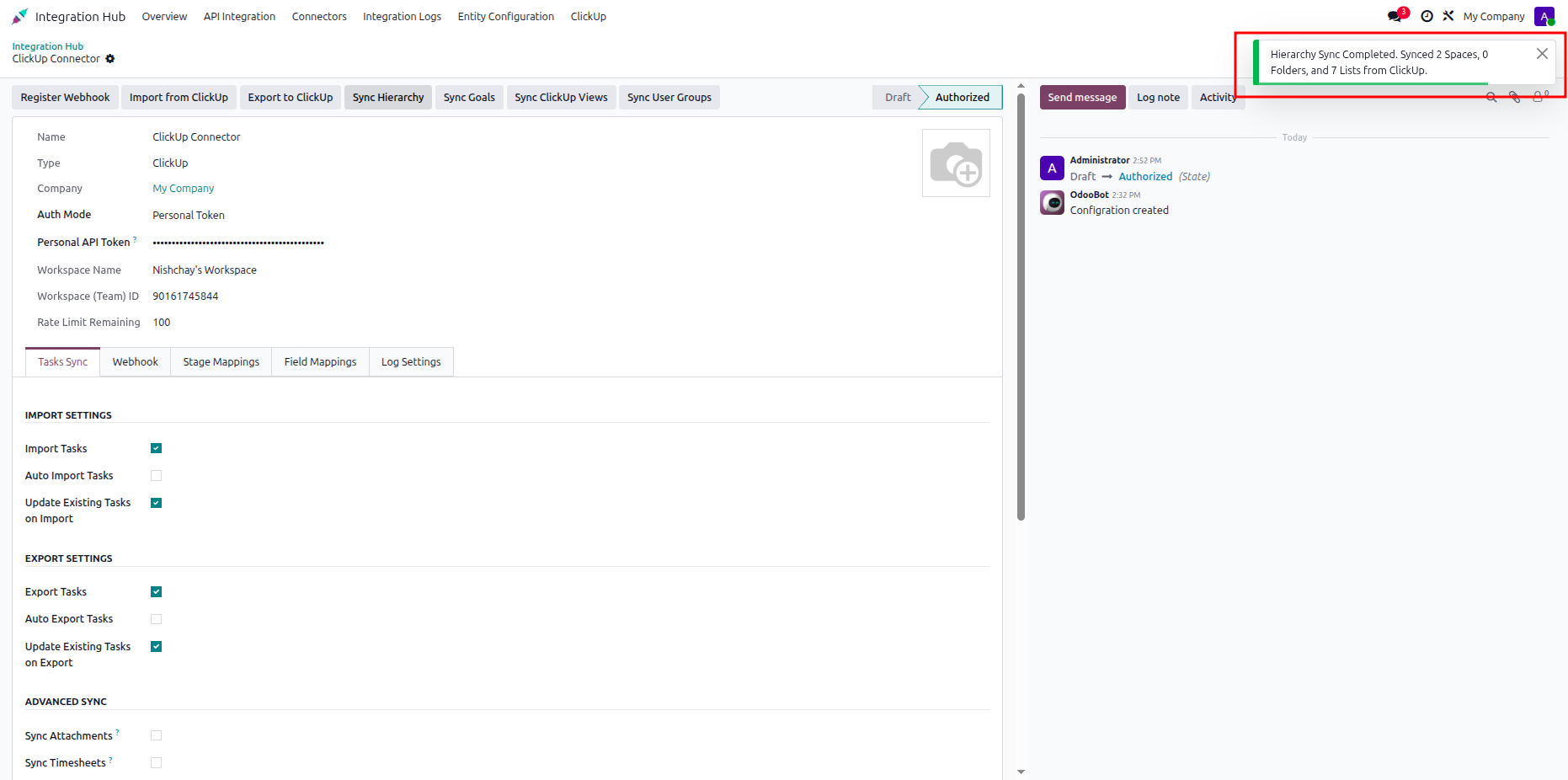
Task: Expand the API Integration menu
Action: pos(239,16)
